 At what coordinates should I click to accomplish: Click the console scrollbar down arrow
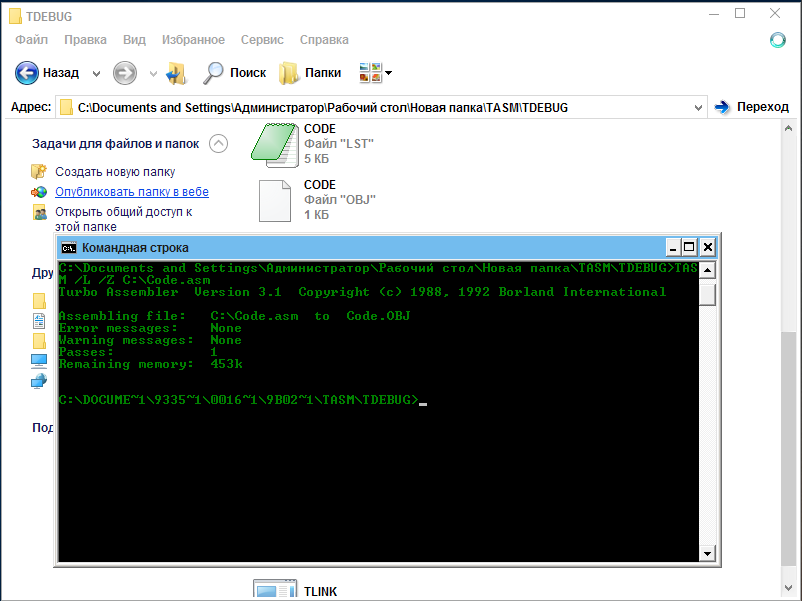click(708, 553)
